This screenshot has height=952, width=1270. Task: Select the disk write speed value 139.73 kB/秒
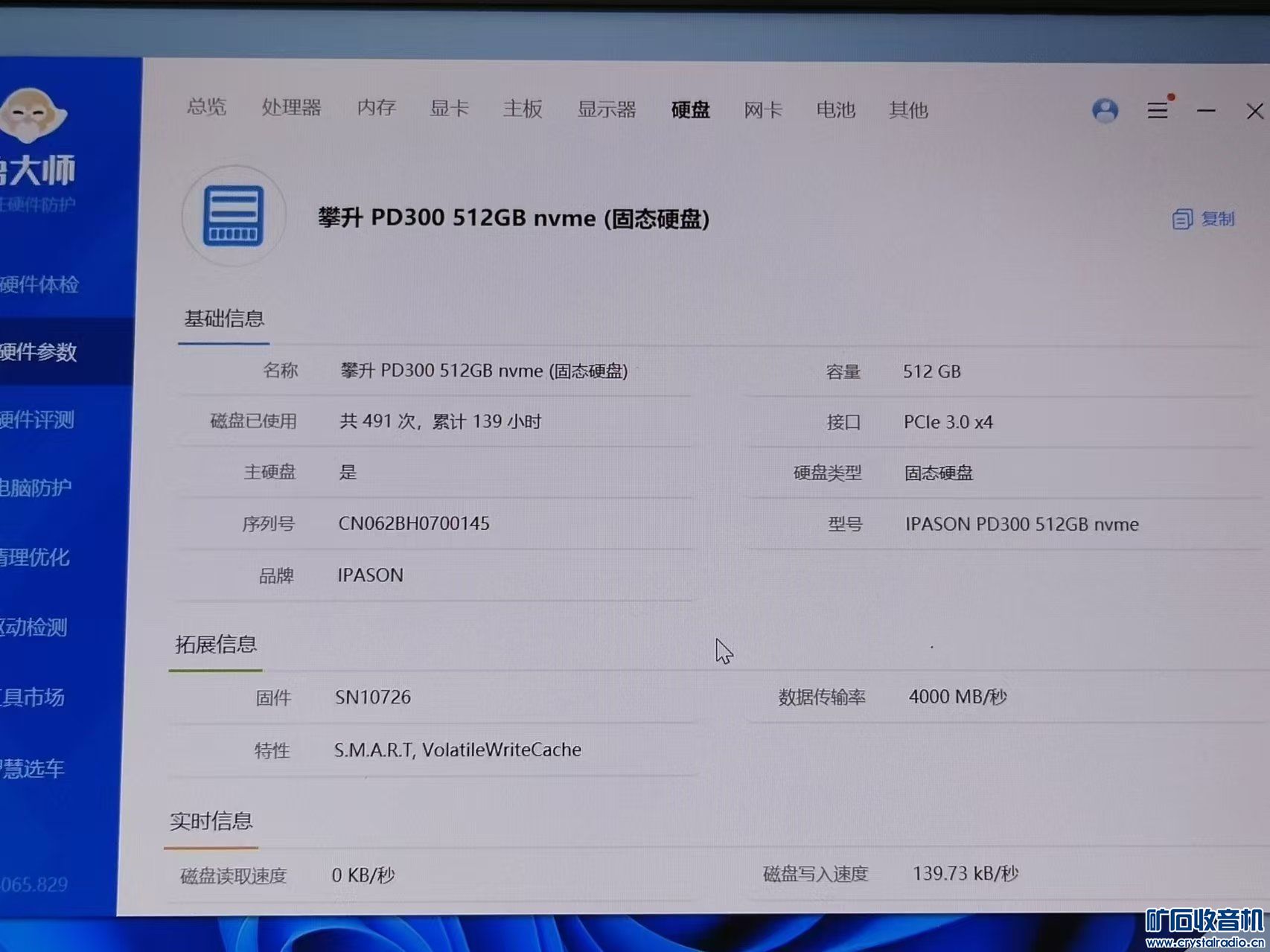pos(966,873)
